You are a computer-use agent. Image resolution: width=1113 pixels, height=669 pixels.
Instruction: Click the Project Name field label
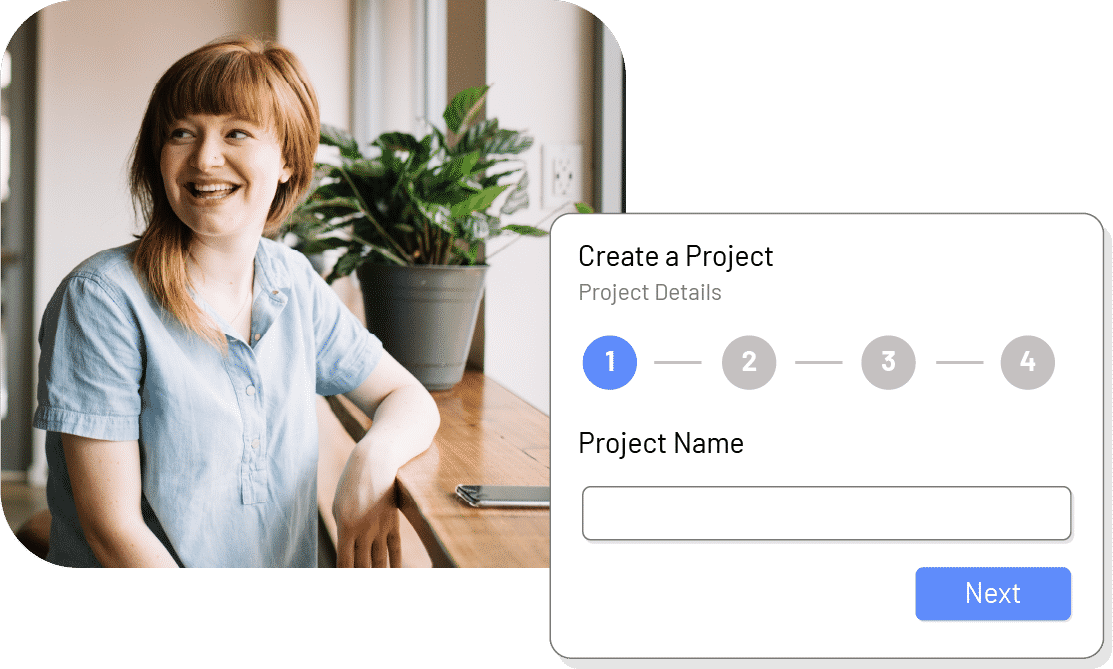[x=661, y=443]
